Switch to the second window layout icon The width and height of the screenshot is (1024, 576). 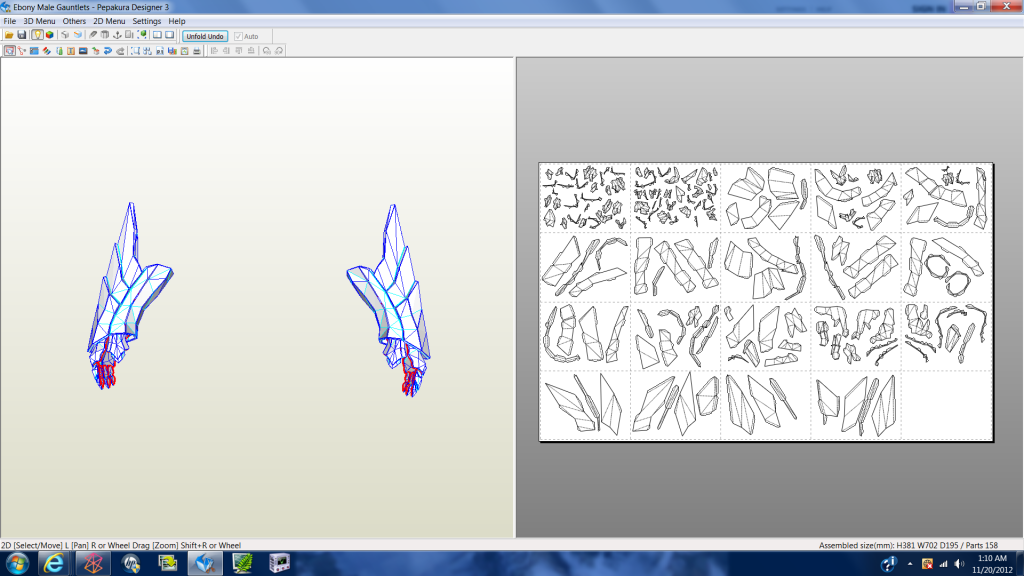pyautogui.click(x=170, y=35)
